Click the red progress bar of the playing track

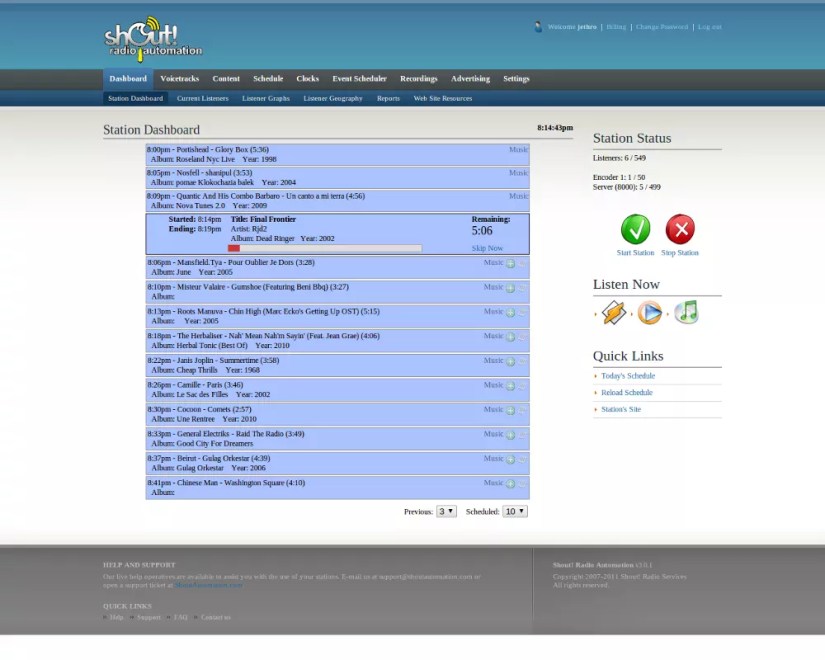(x=233, y=247)
